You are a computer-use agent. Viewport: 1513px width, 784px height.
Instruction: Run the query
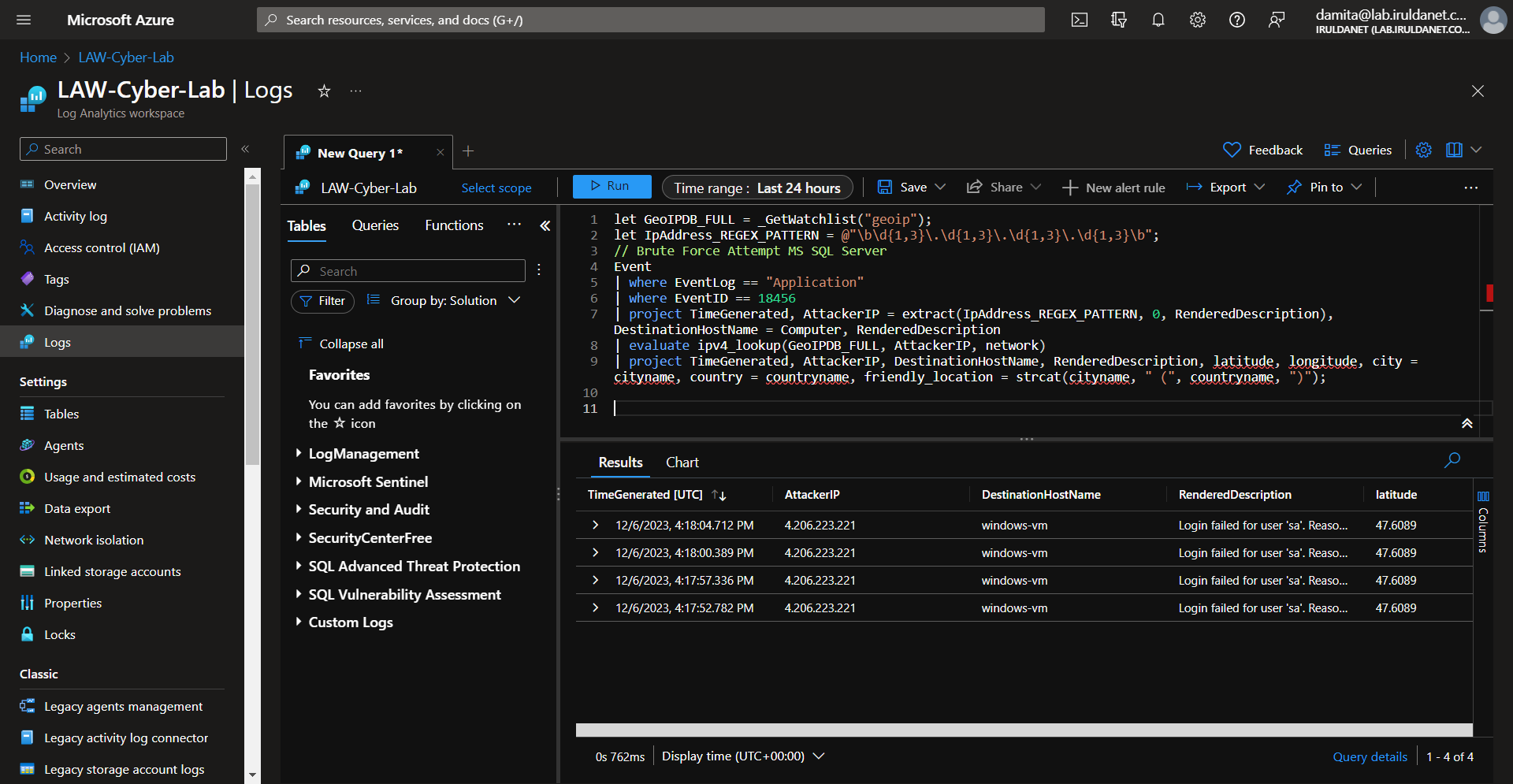point(612,187)
